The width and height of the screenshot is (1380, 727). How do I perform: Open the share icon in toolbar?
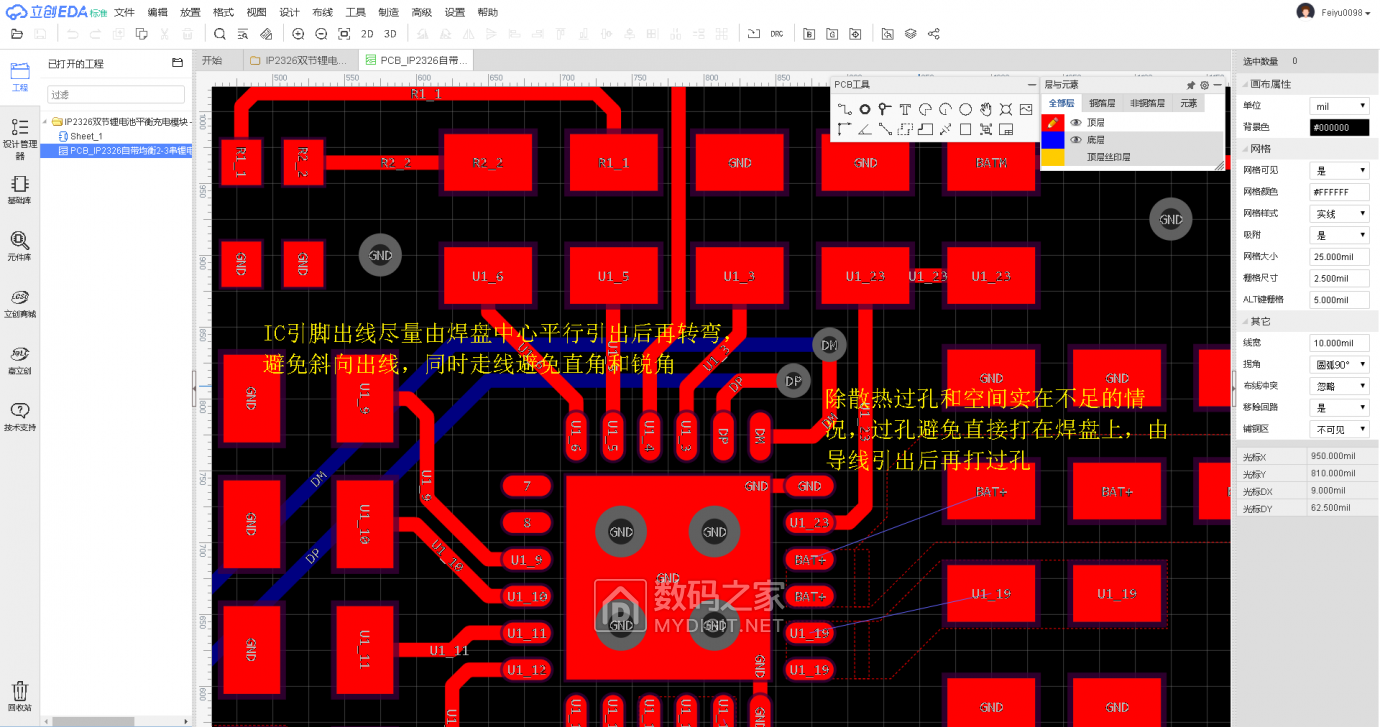click(934, 34)
